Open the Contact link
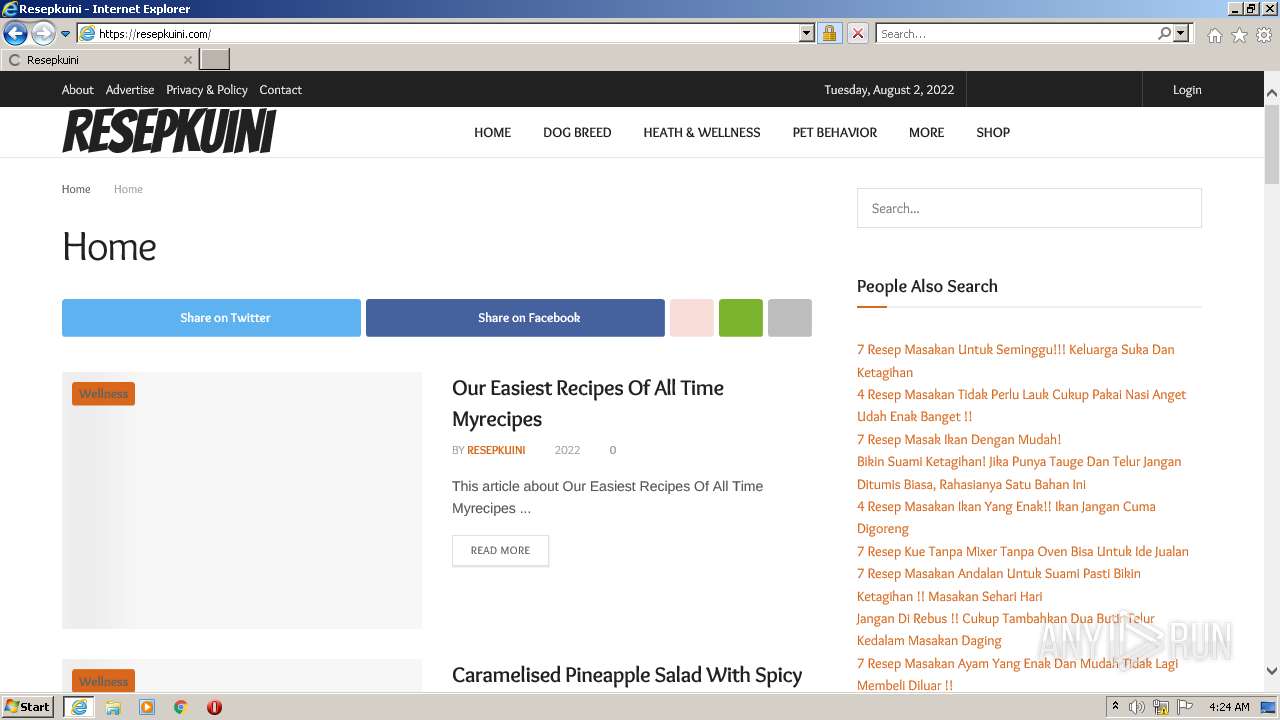This screenshot has width=1280, height=720. (x=280, y=90)
